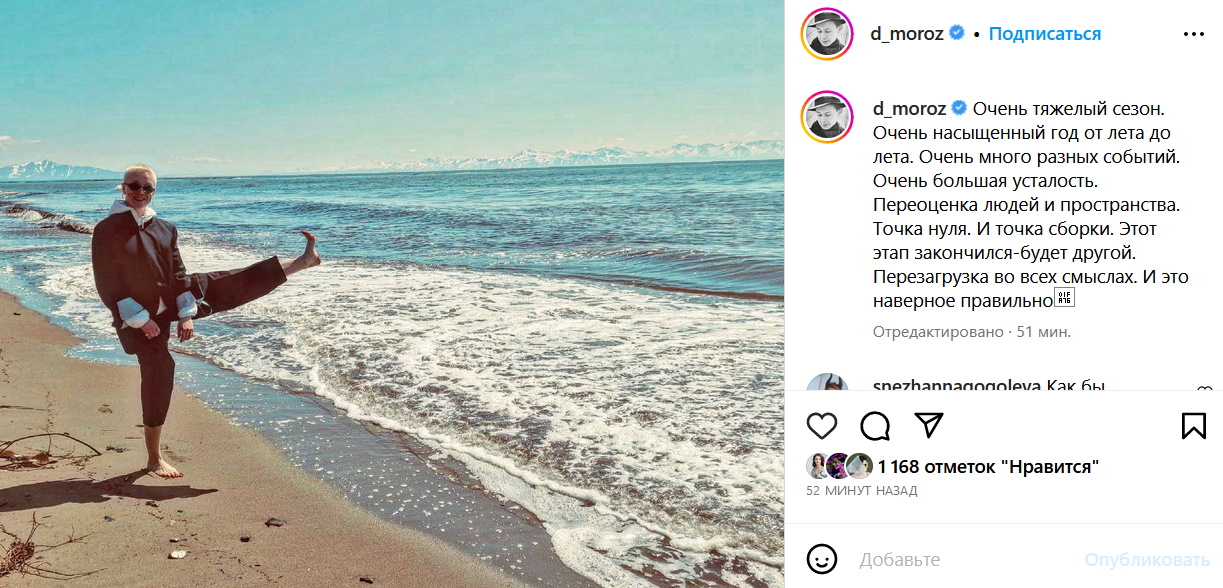Click the beach photo of the post
The height and width of the screenshot is (588, 1223).
[392, 294]
